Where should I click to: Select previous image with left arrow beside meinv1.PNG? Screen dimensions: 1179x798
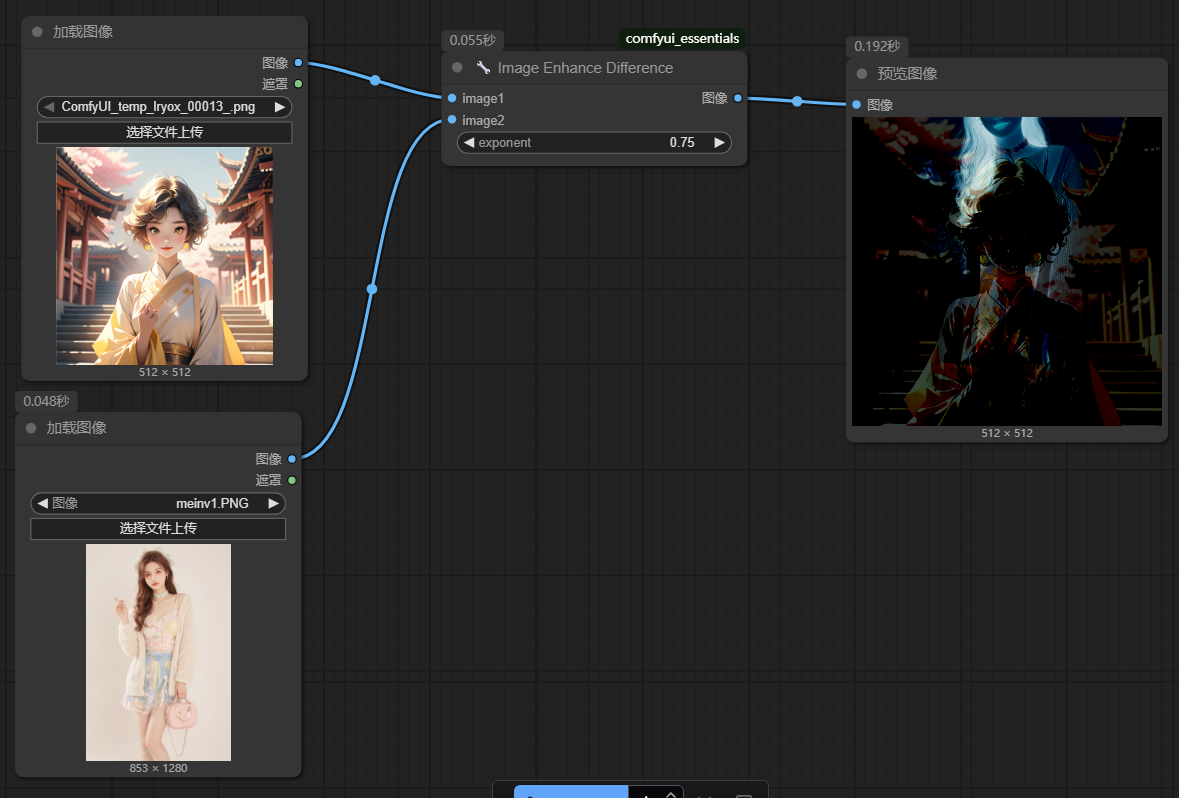[x=43, y=503]
